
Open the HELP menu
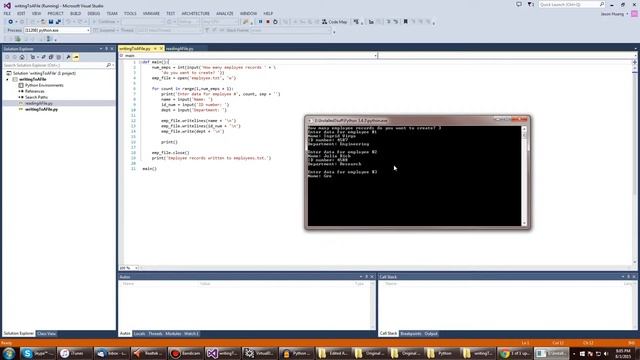(x=268, y=13)
